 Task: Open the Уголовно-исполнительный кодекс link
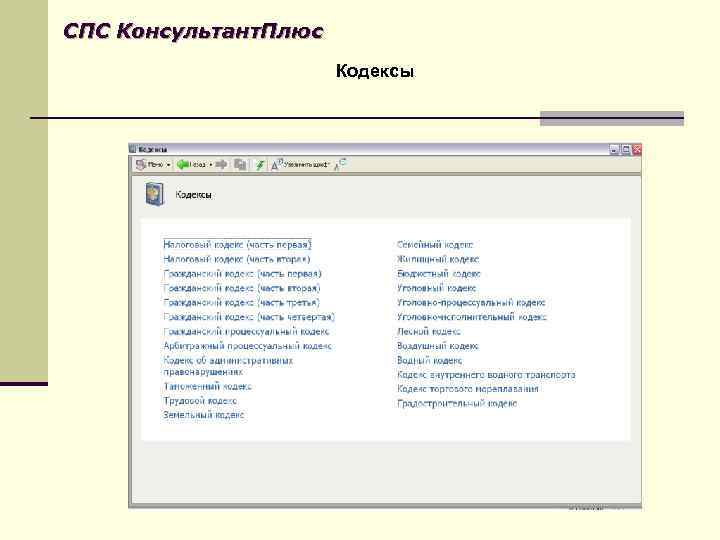click(472, 317)
